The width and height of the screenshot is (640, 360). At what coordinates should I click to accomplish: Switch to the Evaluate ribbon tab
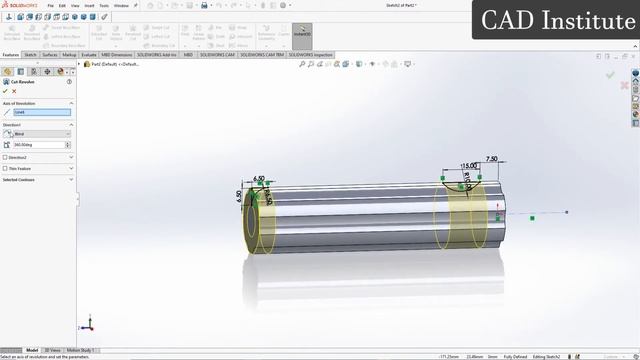pyautogui.click(x=89, y=55)
